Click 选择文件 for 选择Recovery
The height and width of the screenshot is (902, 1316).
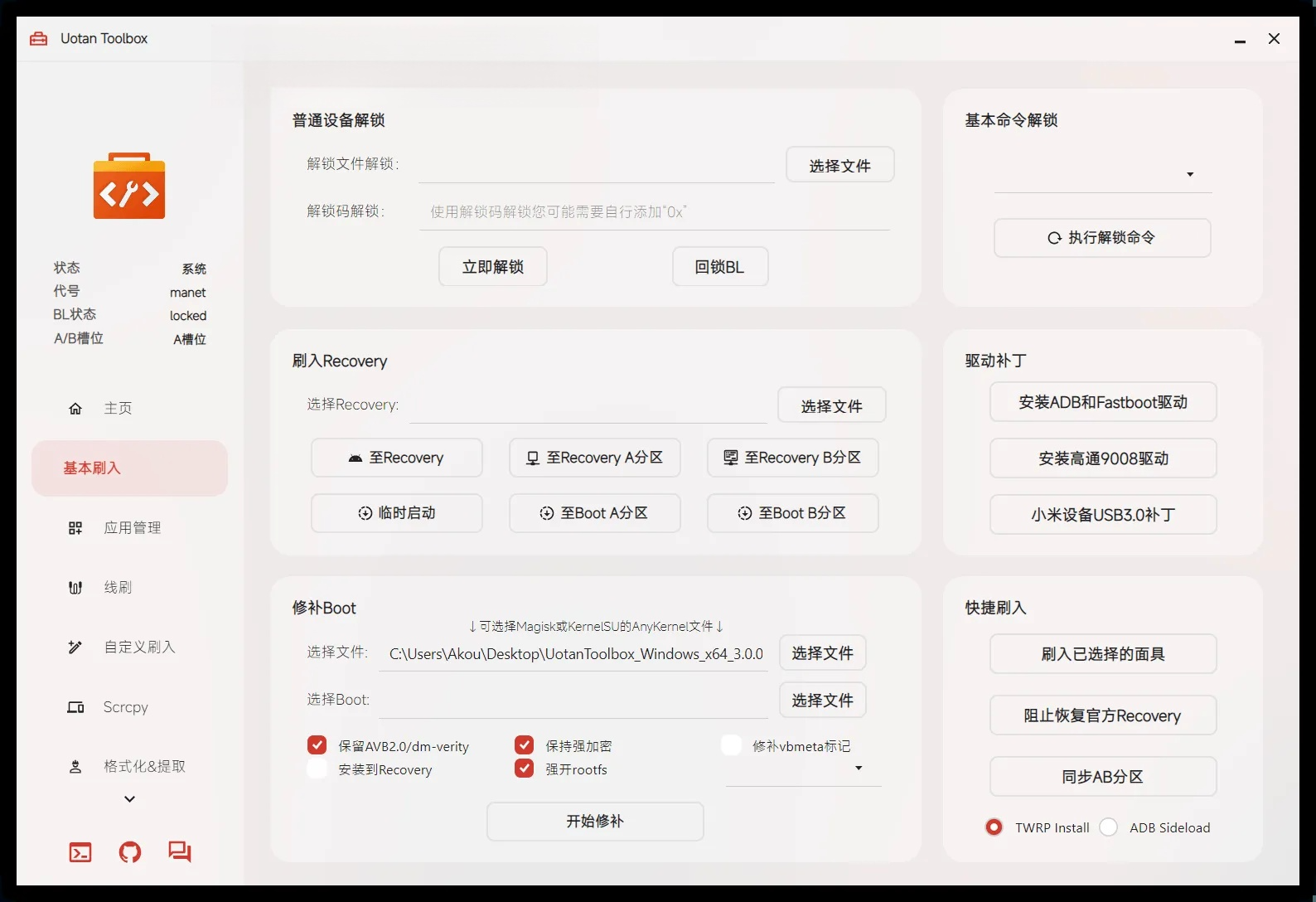click(x=832, y=405)
